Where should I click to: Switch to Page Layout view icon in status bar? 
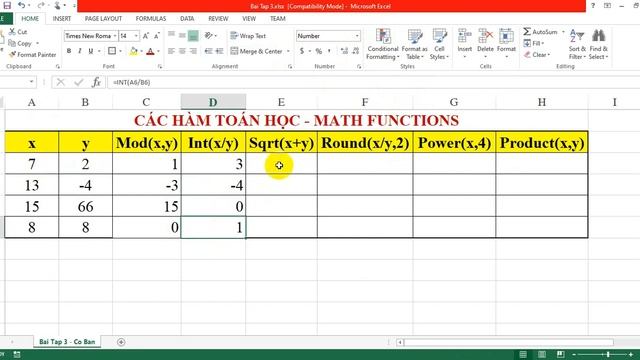[542, 354]
